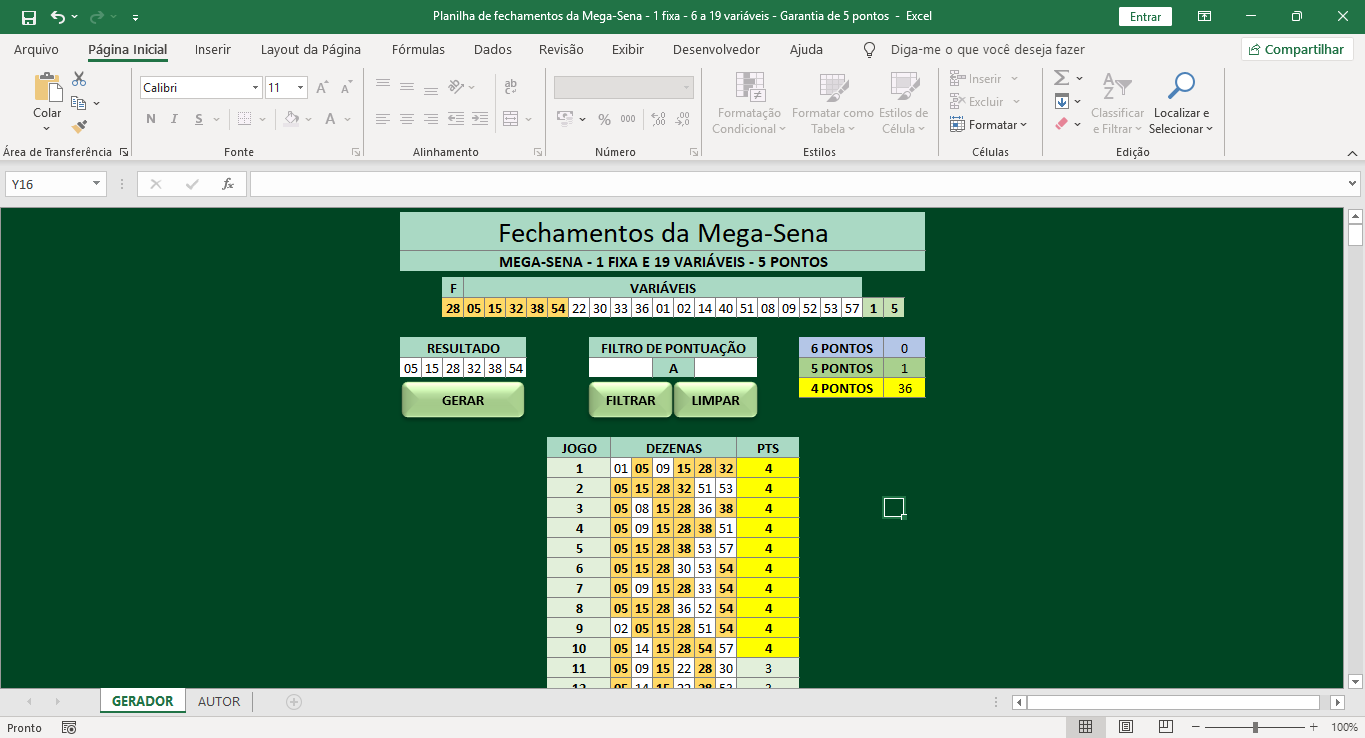Toggle italic I formatting
The width and height of the screenshot is (1365, 738).
point(175,119)
